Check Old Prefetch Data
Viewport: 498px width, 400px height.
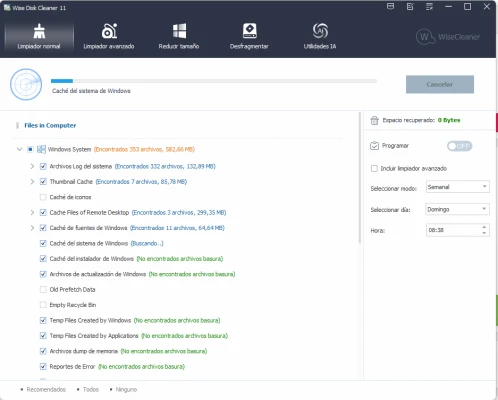(43, 289)
